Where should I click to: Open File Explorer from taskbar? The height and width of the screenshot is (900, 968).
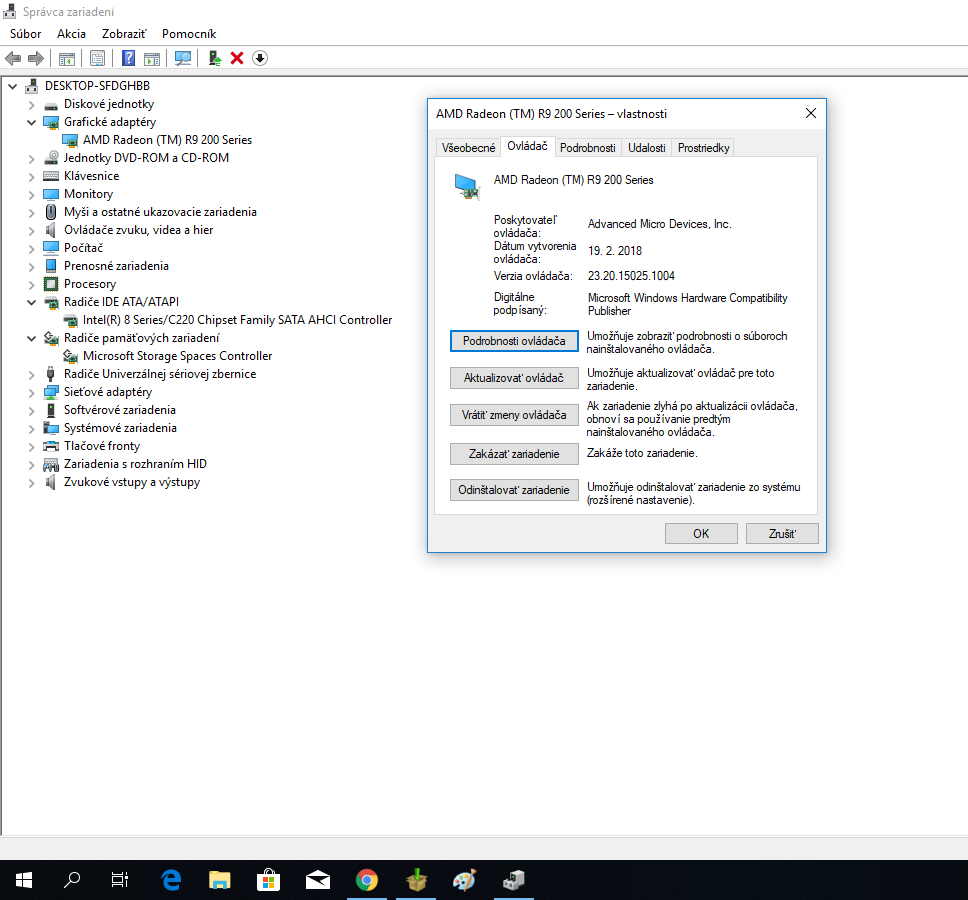click(x=219, y=880)
